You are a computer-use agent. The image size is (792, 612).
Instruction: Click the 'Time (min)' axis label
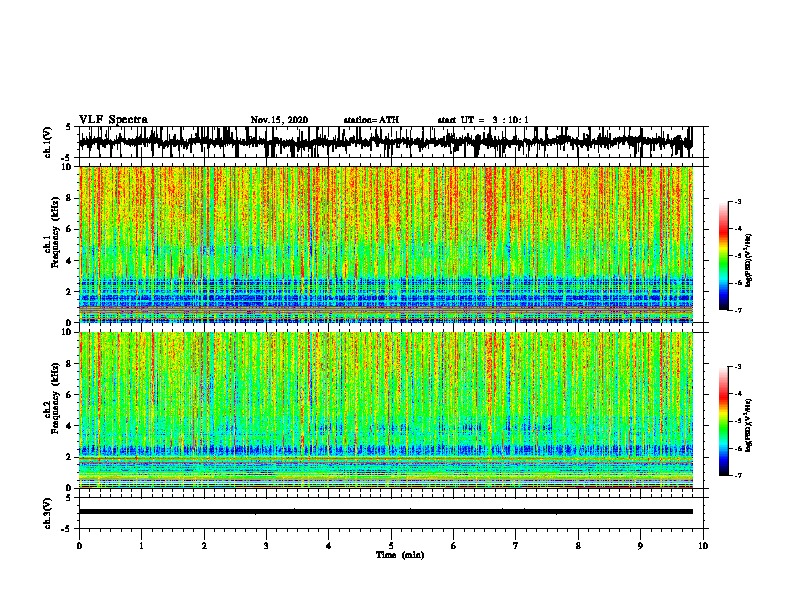pos(400,555)
